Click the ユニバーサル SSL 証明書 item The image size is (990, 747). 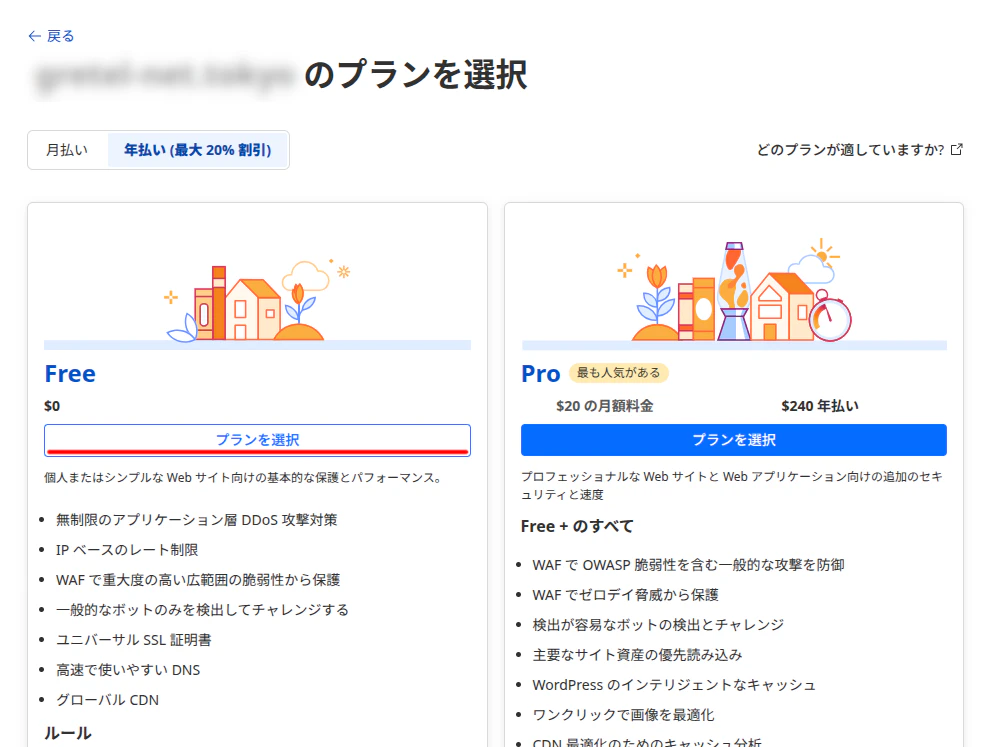point(133,640)
